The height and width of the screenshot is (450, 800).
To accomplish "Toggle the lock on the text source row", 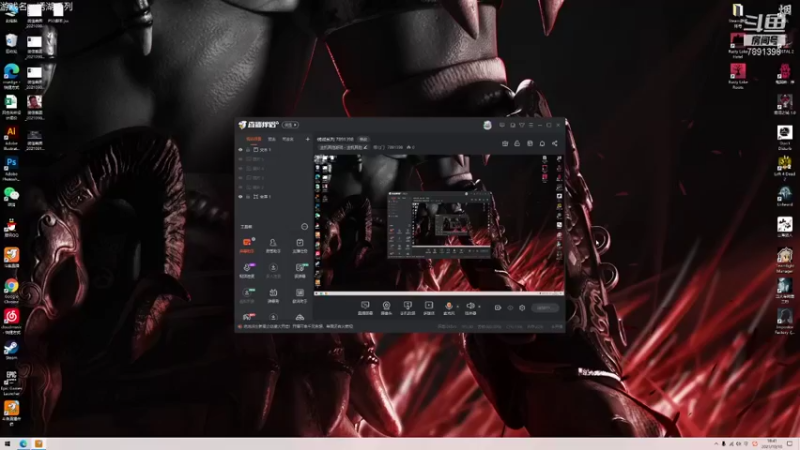I will 248,149.
